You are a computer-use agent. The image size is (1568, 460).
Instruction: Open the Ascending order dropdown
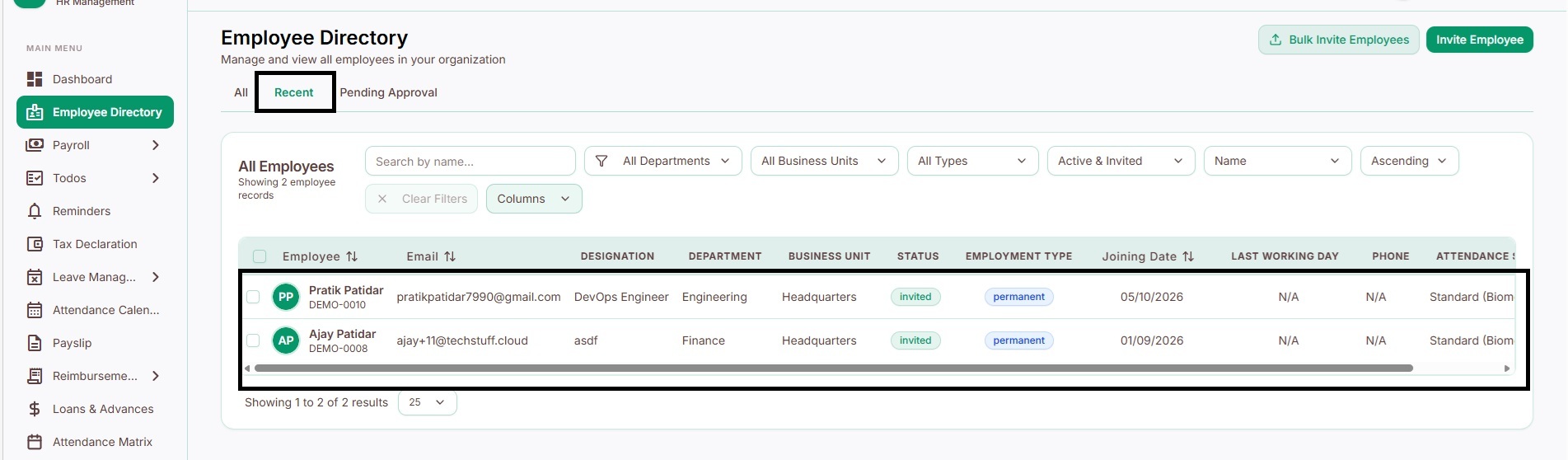(1410, 161)
